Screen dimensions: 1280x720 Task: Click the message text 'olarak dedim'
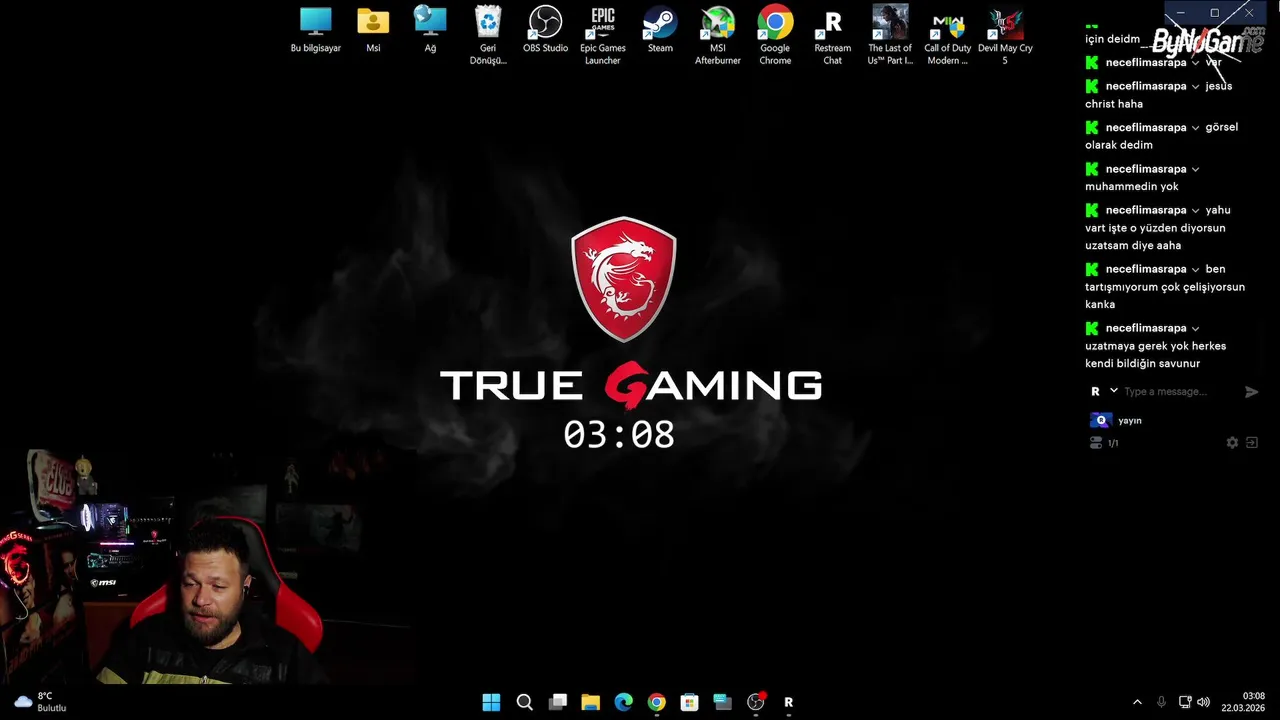click(x=1119, y=145)
